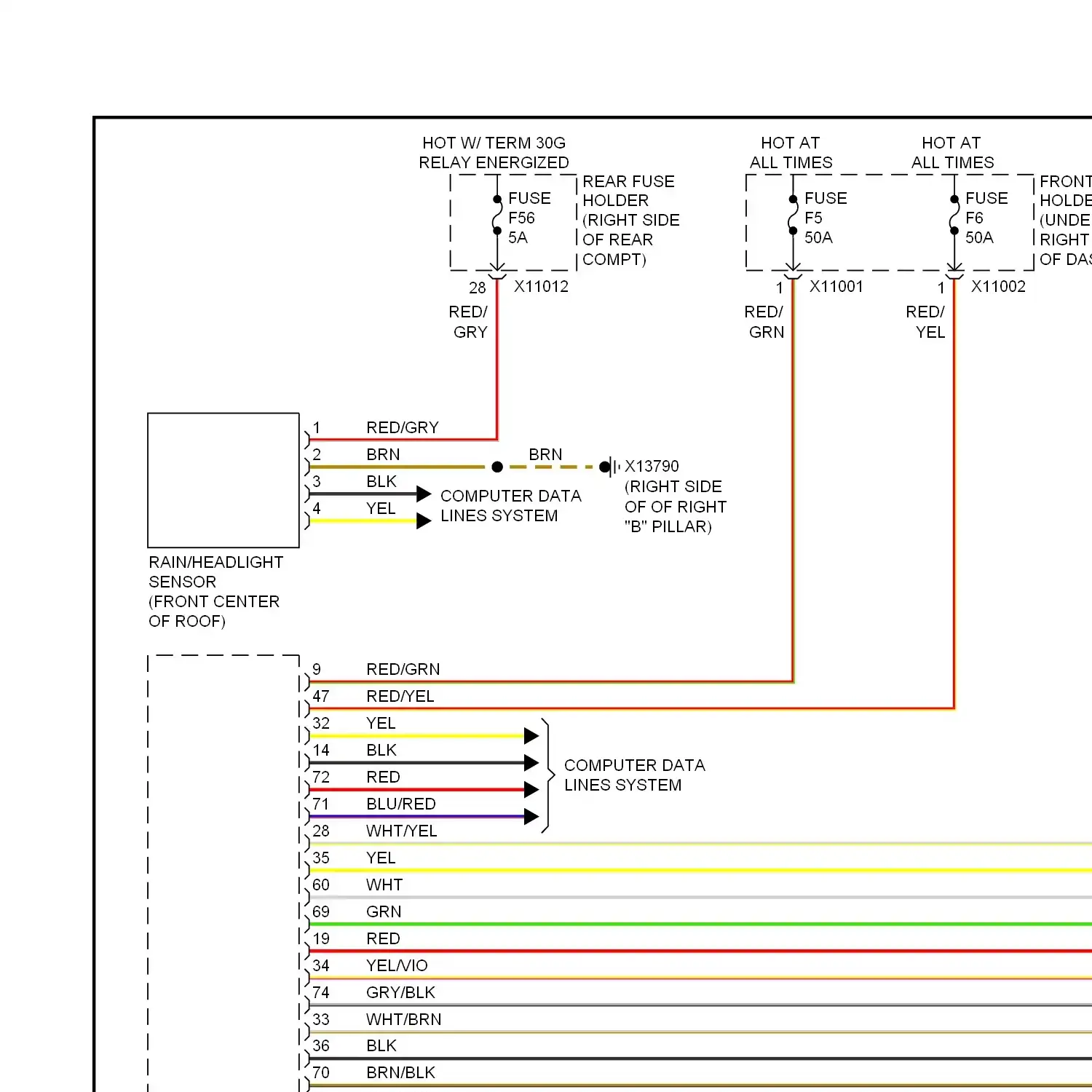This screenshot has height=1092, width=1092.
Task: Click the RED/YEL label below connector X11002
Action: [925, 322]
